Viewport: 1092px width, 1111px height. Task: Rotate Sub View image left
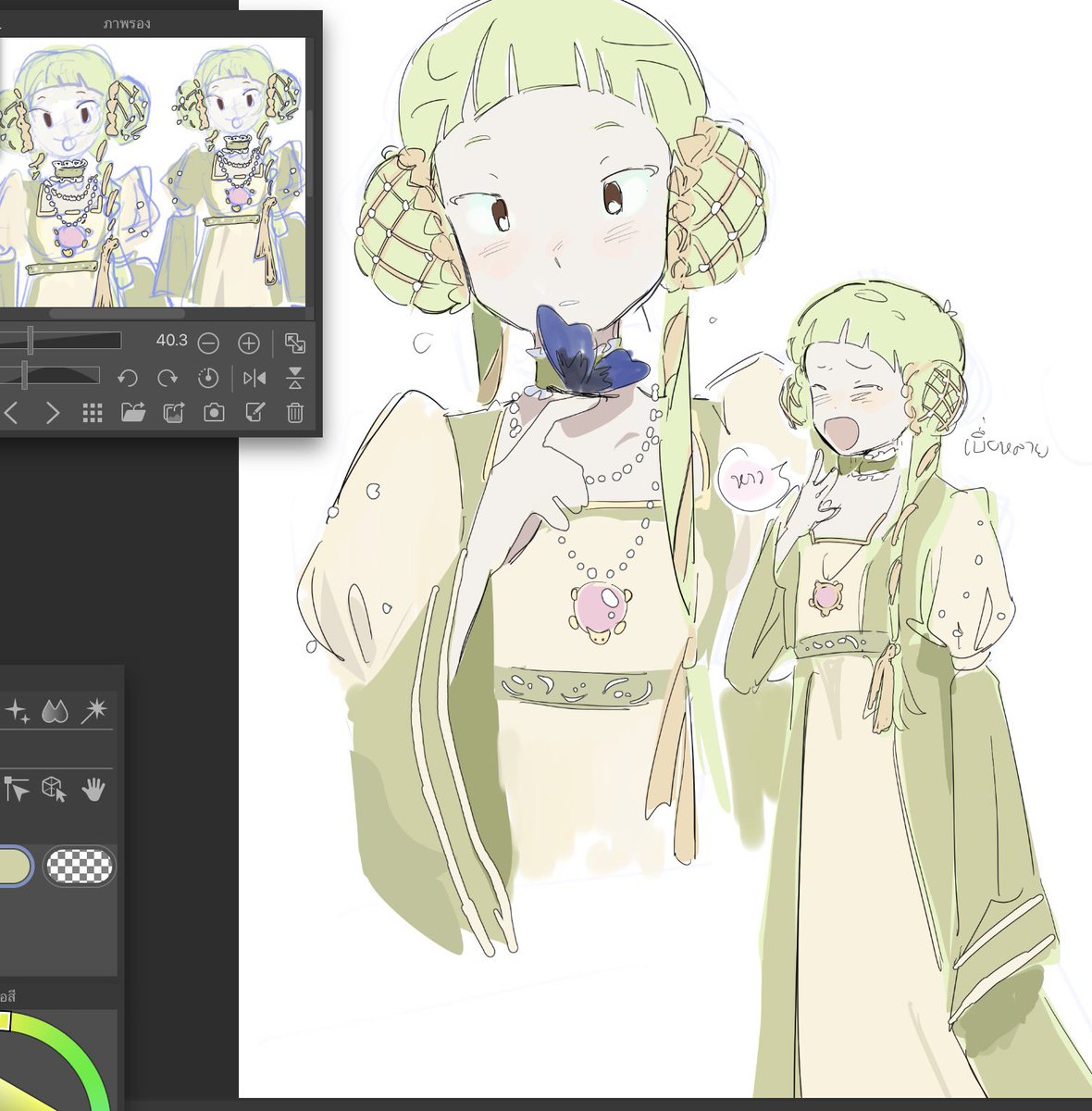[128, 378]
